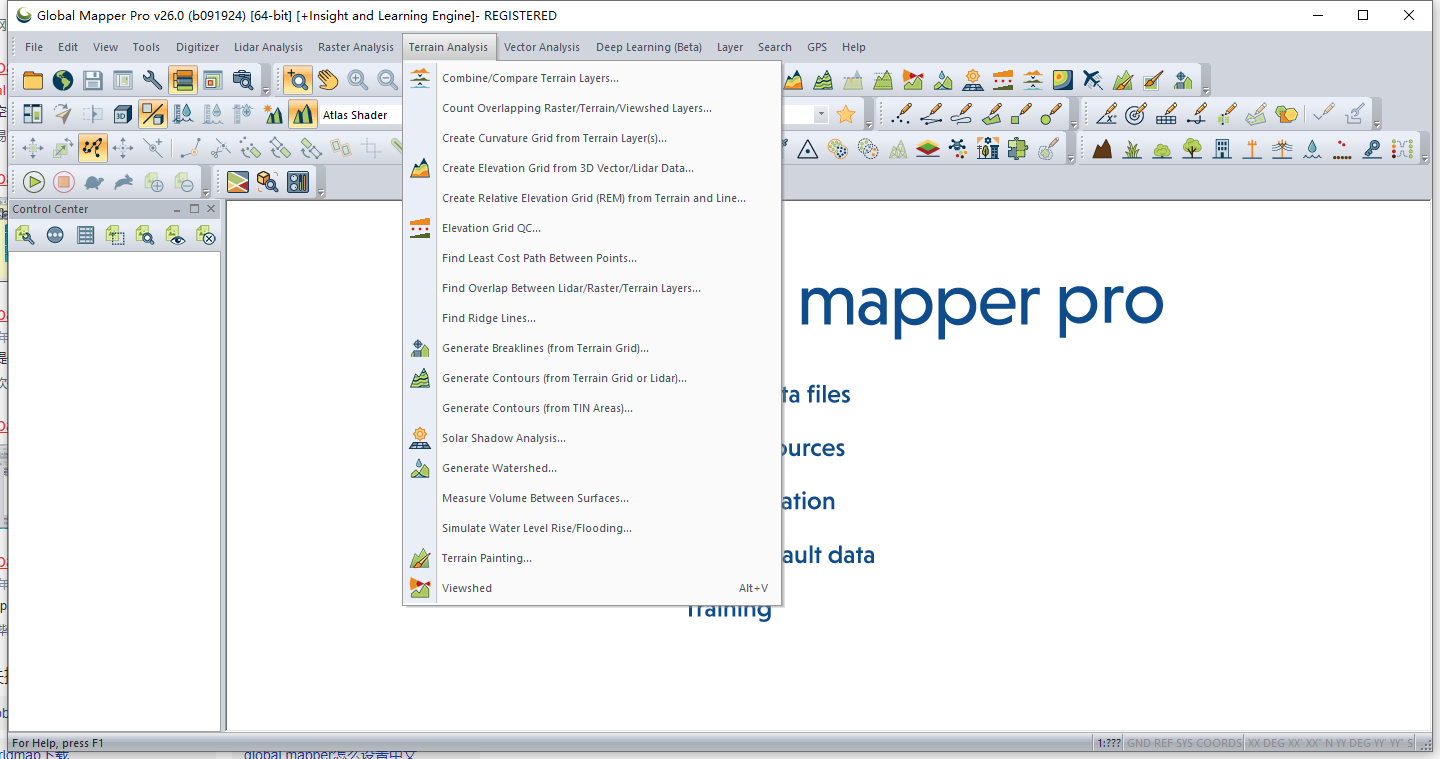
Task: Expand toolbar options arrow after camera search icon
Action: click(266, 90)
